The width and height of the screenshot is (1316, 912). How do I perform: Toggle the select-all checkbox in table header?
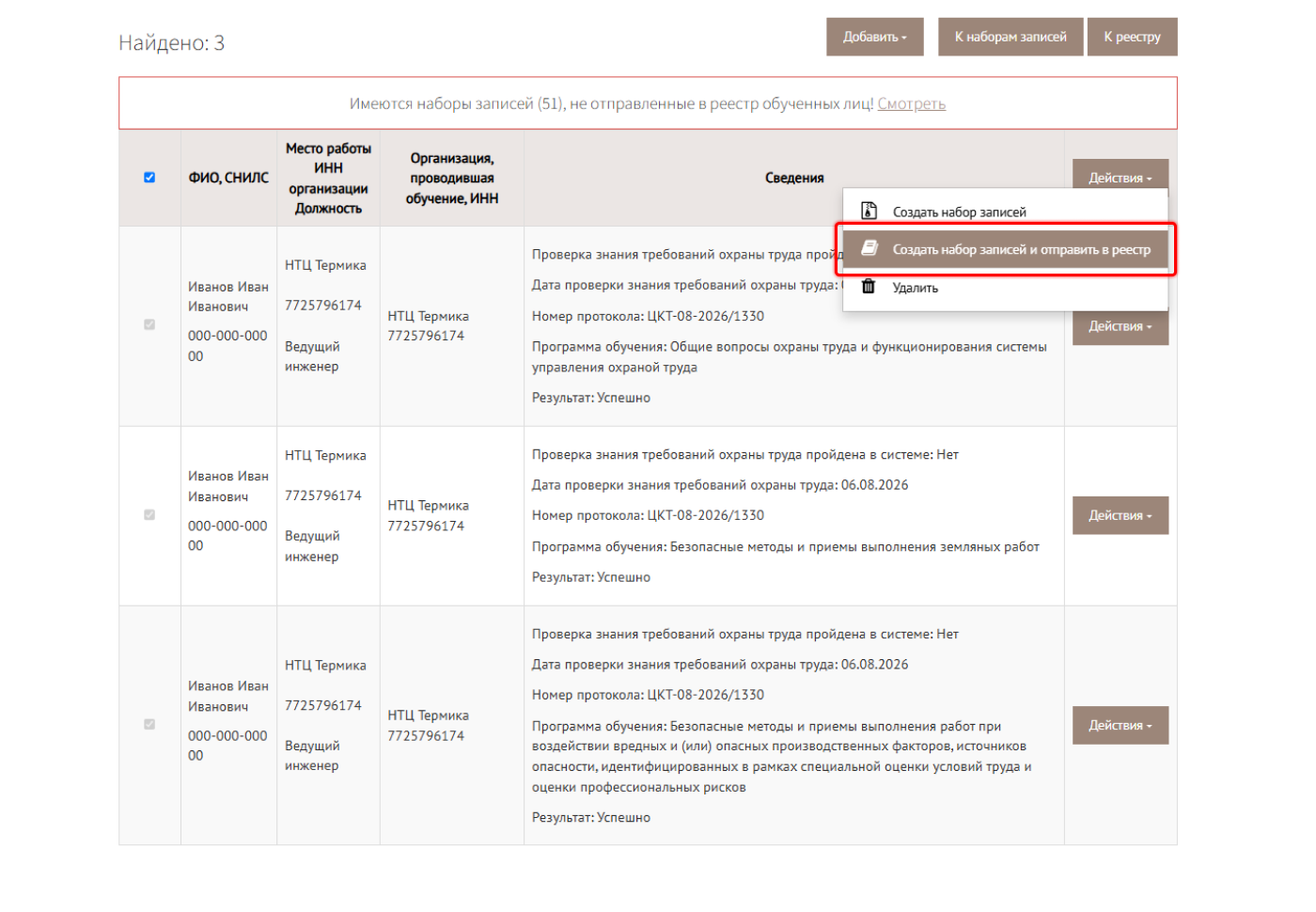pyautogui.click(x=149, y=178)
